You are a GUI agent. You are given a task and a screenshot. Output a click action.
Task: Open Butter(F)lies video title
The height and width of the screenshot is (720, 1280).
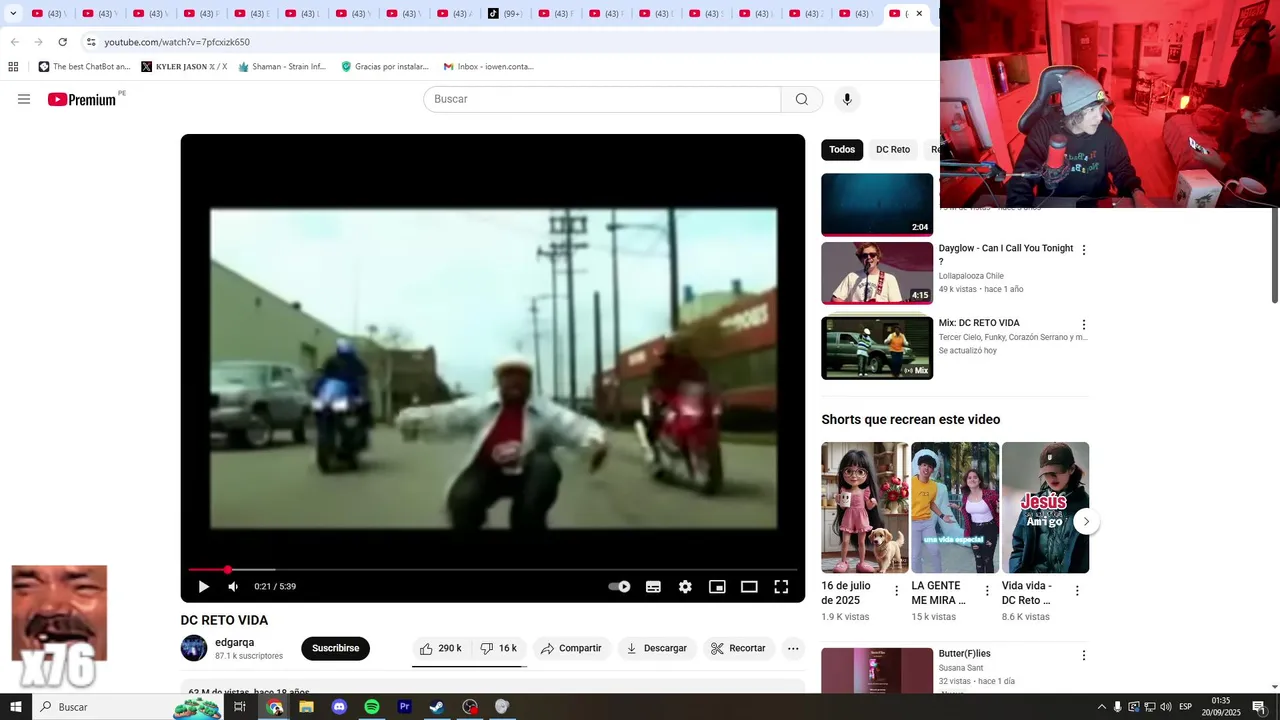964,654
